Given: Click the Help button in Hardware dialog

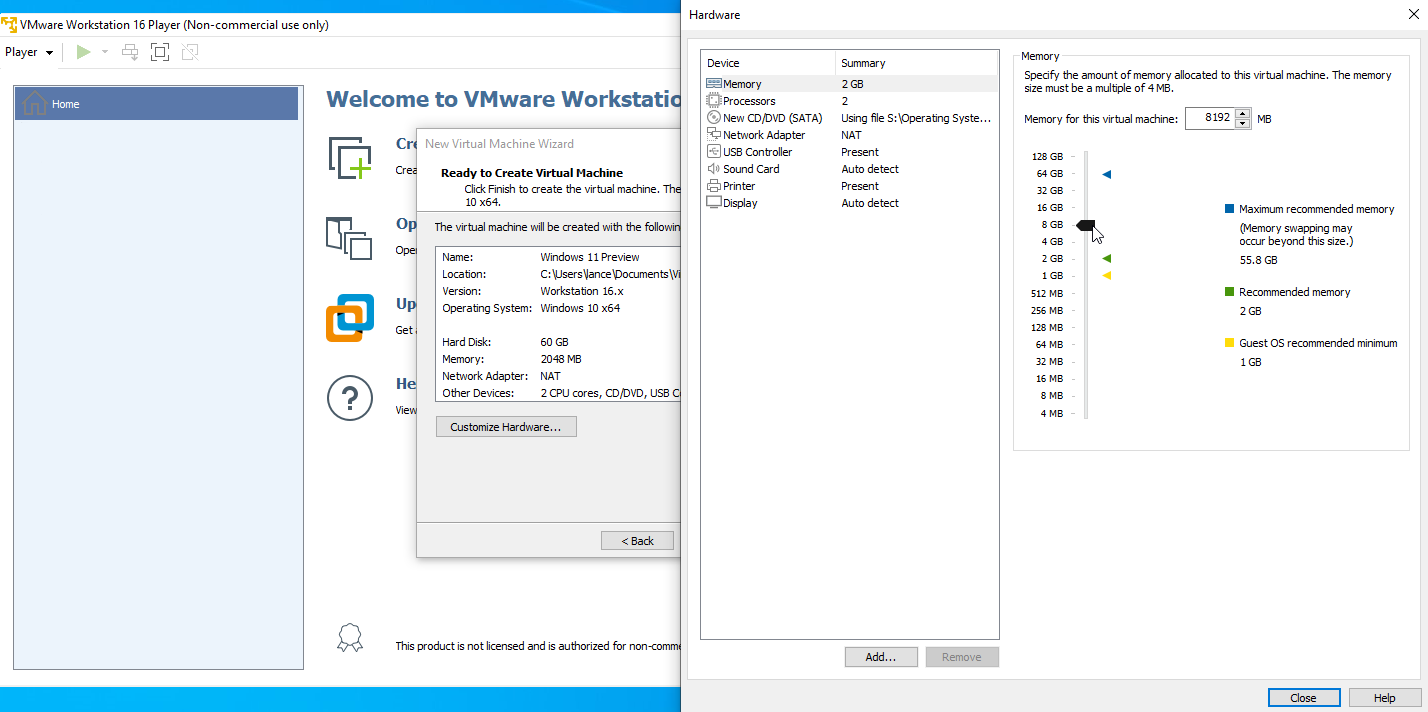Looking at the screenshot, I should 1385,698.
